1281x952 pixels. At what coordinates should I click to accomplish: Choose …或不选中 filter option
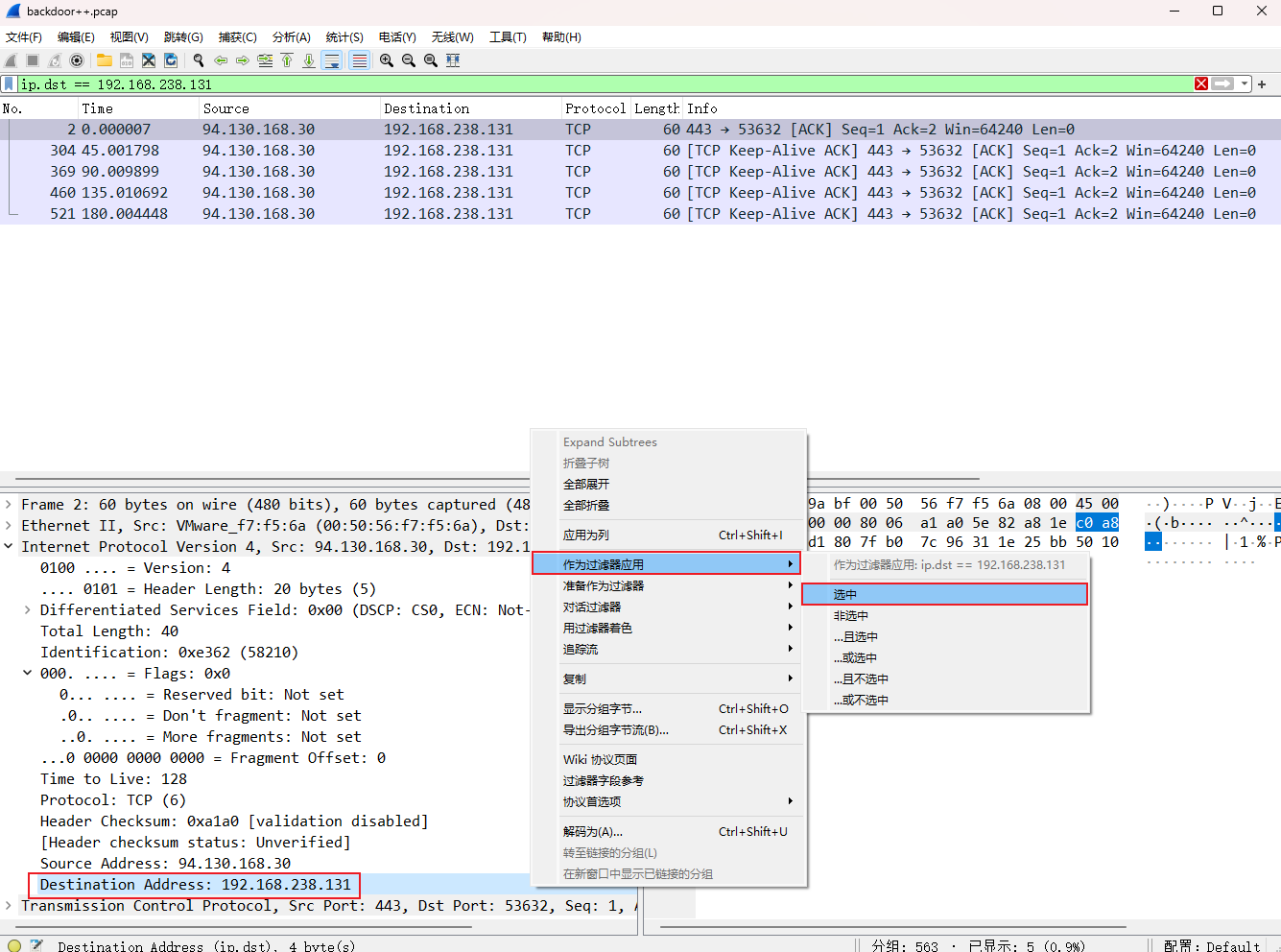click(x=945, y=700)
